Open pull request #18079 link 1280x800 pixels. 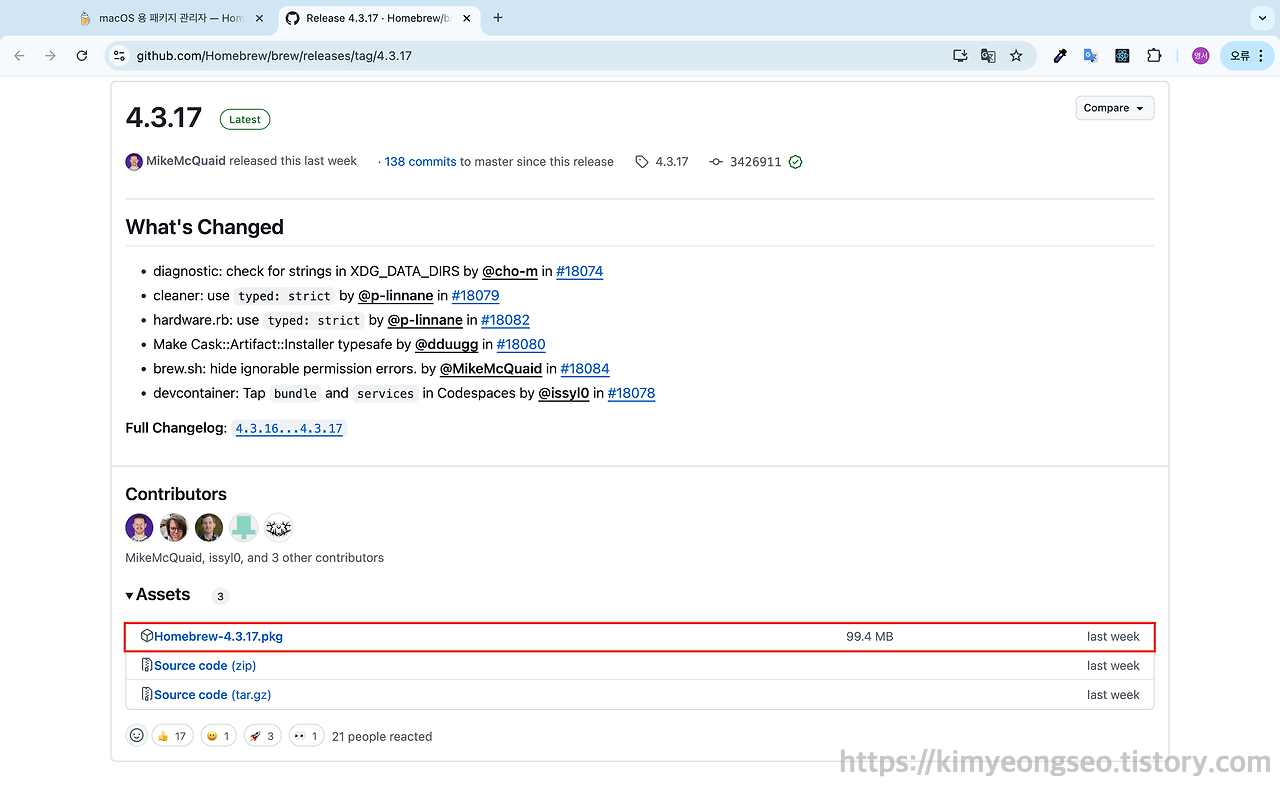[x=475, y=296]
